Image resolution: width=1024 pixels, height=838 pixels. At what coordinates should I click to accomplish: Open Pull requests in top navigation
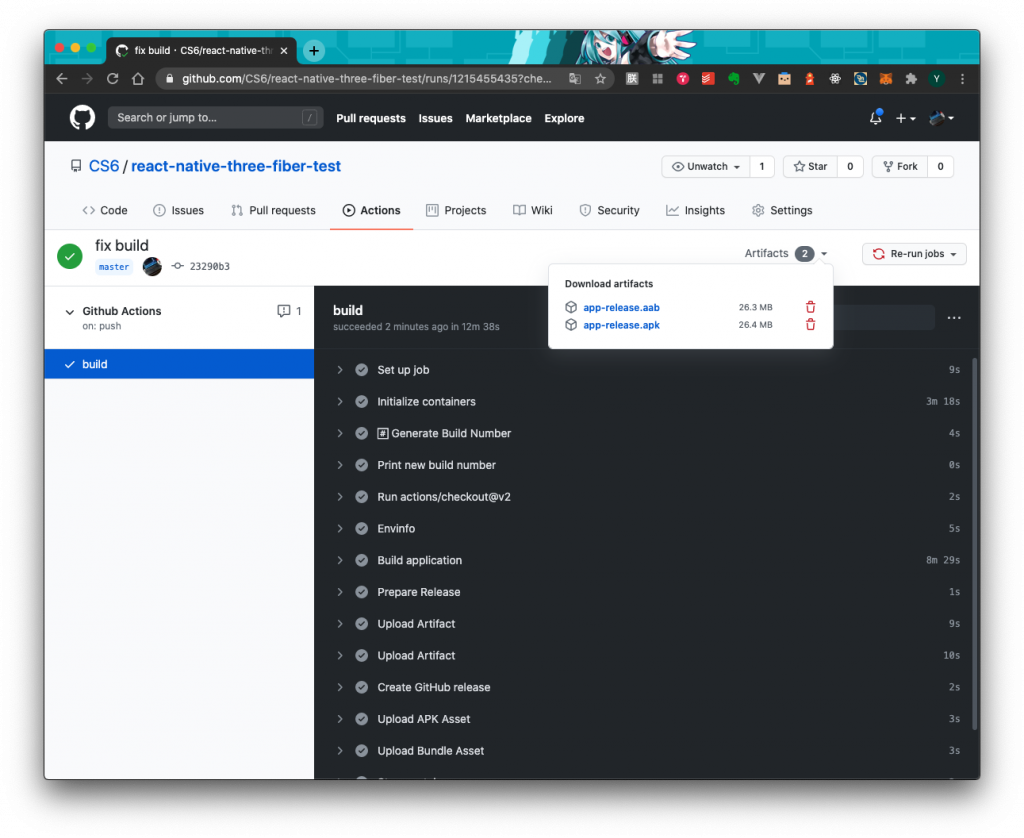(371, 118)
